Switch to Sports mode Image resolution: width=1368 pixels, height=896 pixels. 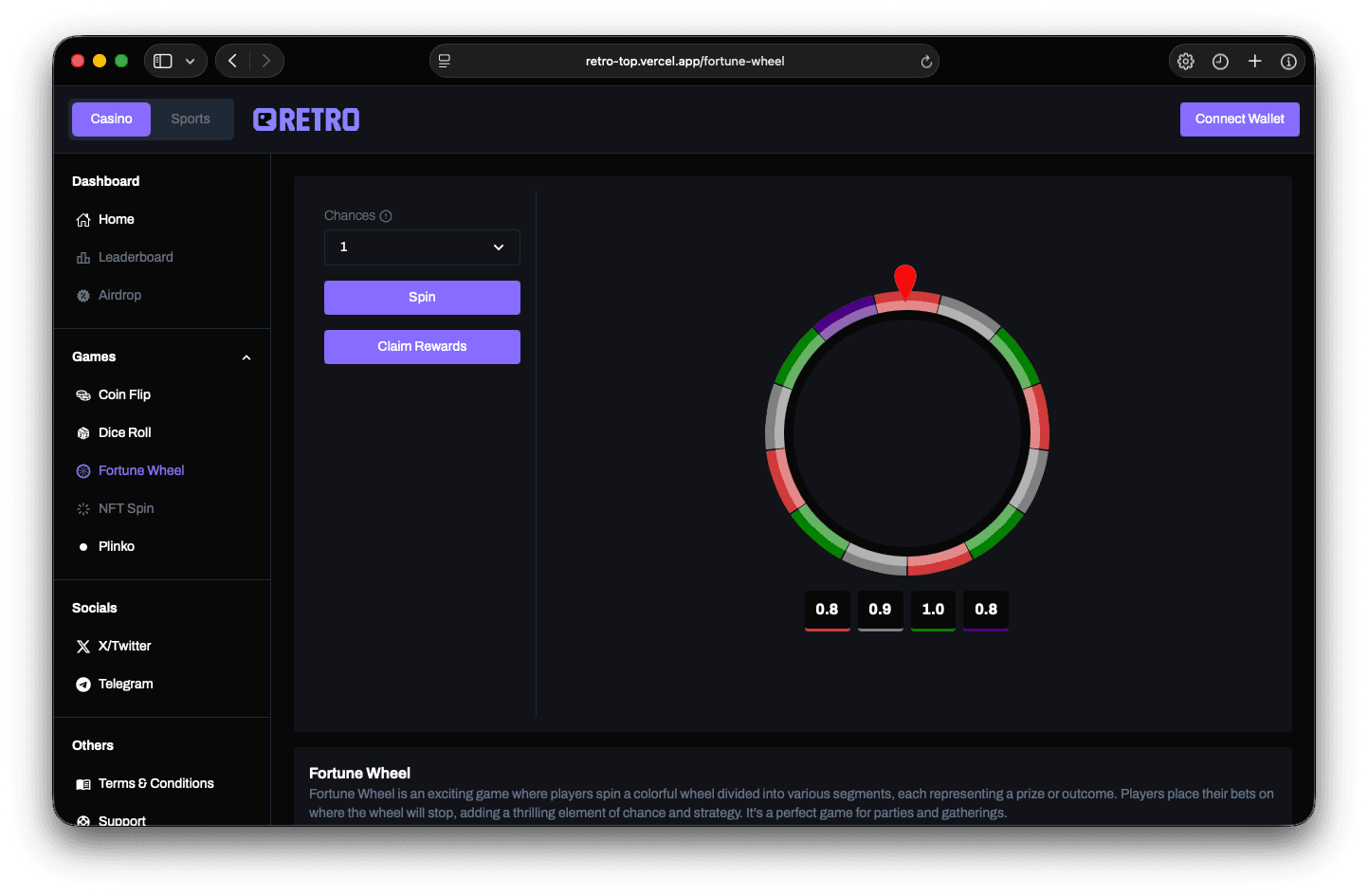191,119
